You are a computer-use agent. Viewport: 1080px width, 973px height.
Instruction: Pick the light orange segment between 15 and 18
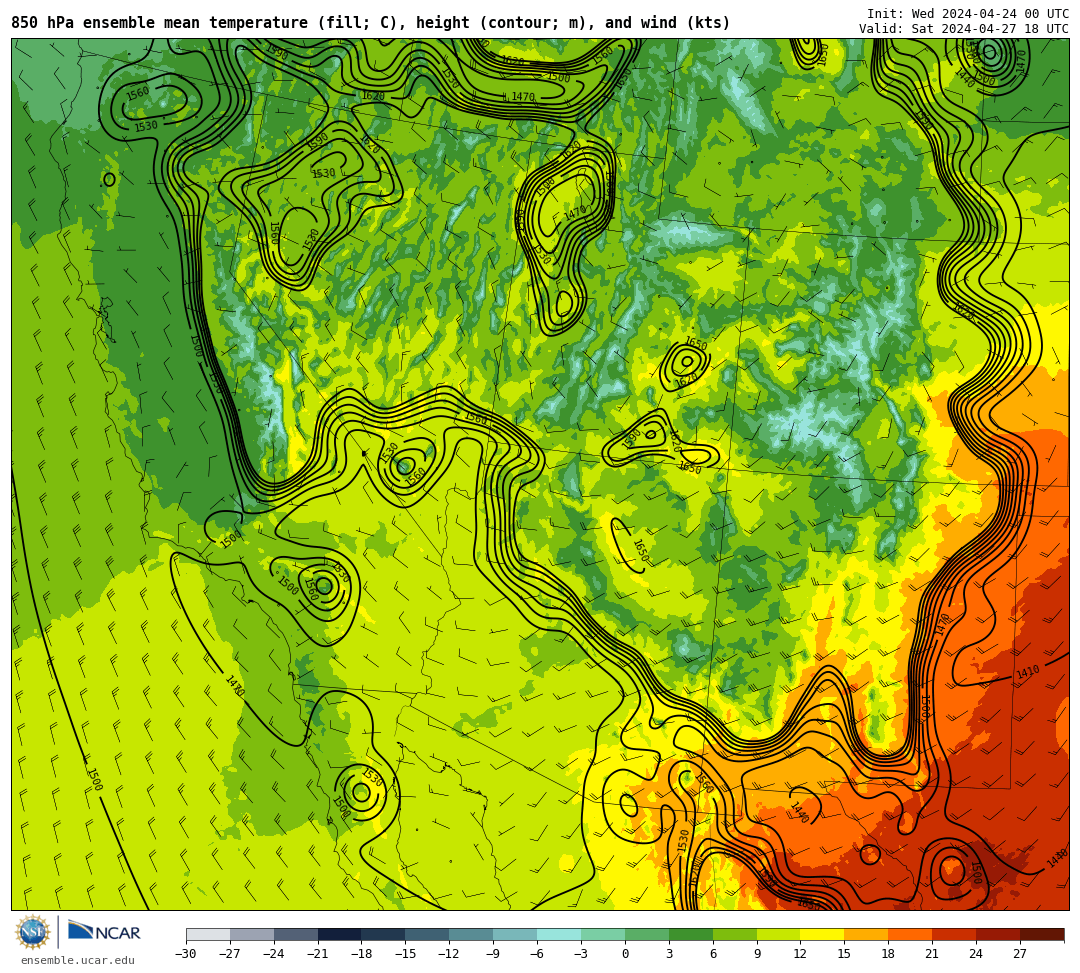[866, 934]
